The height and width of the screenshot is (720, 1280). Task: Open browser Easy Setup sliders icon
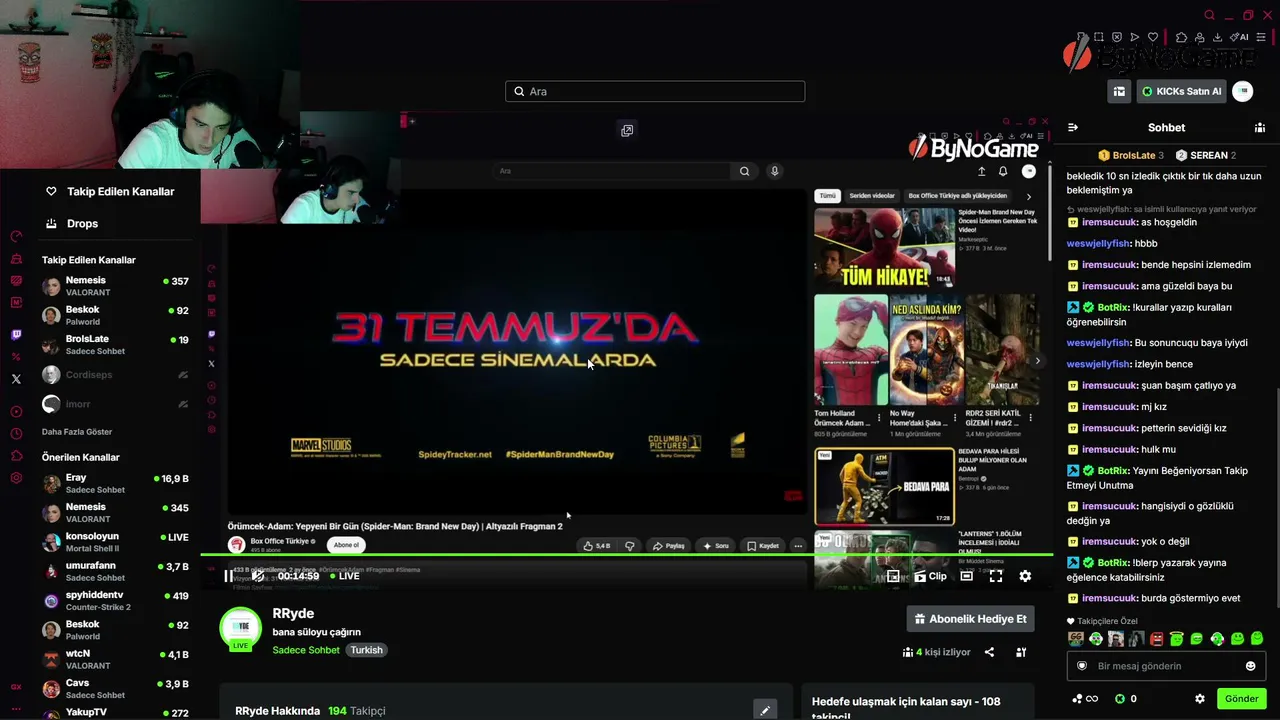[x=1261, y=38]
